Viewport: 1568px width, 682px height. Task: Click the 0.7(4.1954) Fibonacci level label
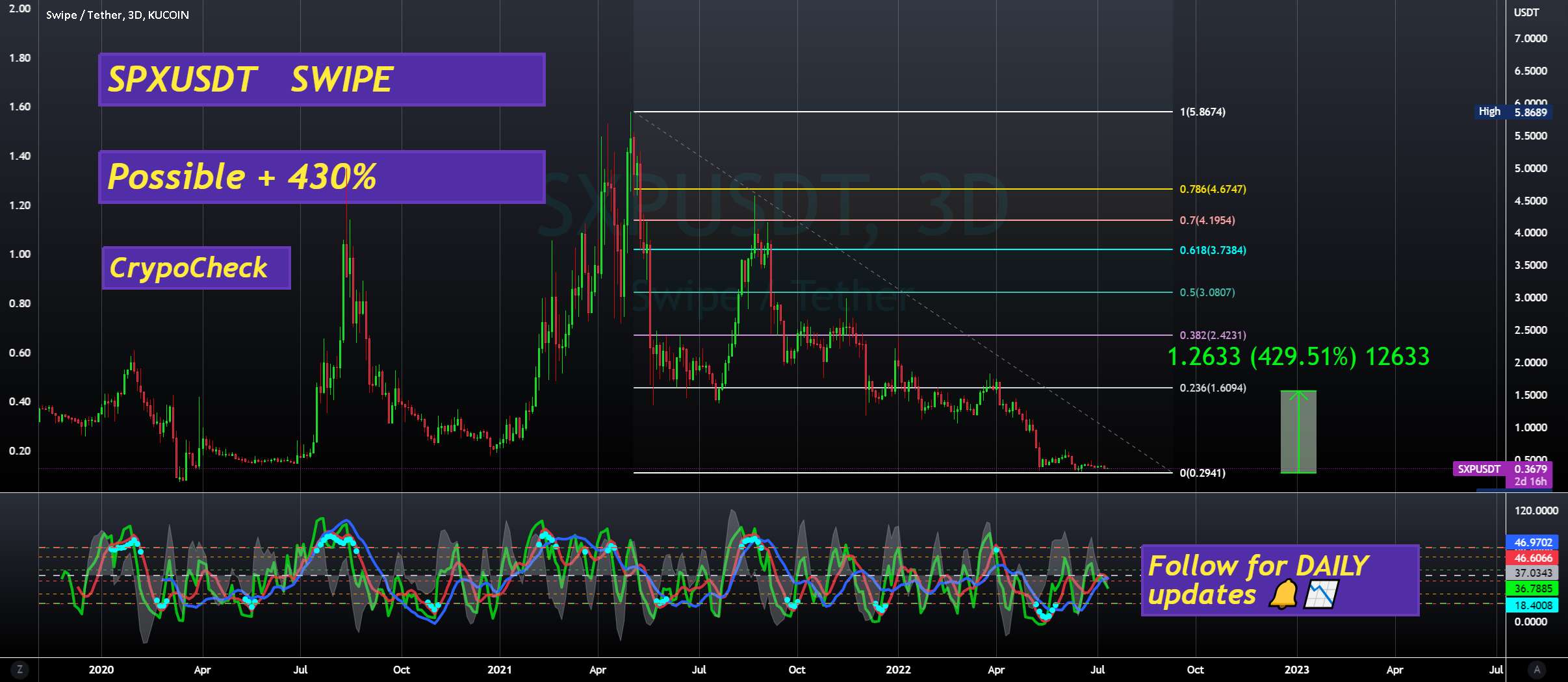tap(1207, 220)
